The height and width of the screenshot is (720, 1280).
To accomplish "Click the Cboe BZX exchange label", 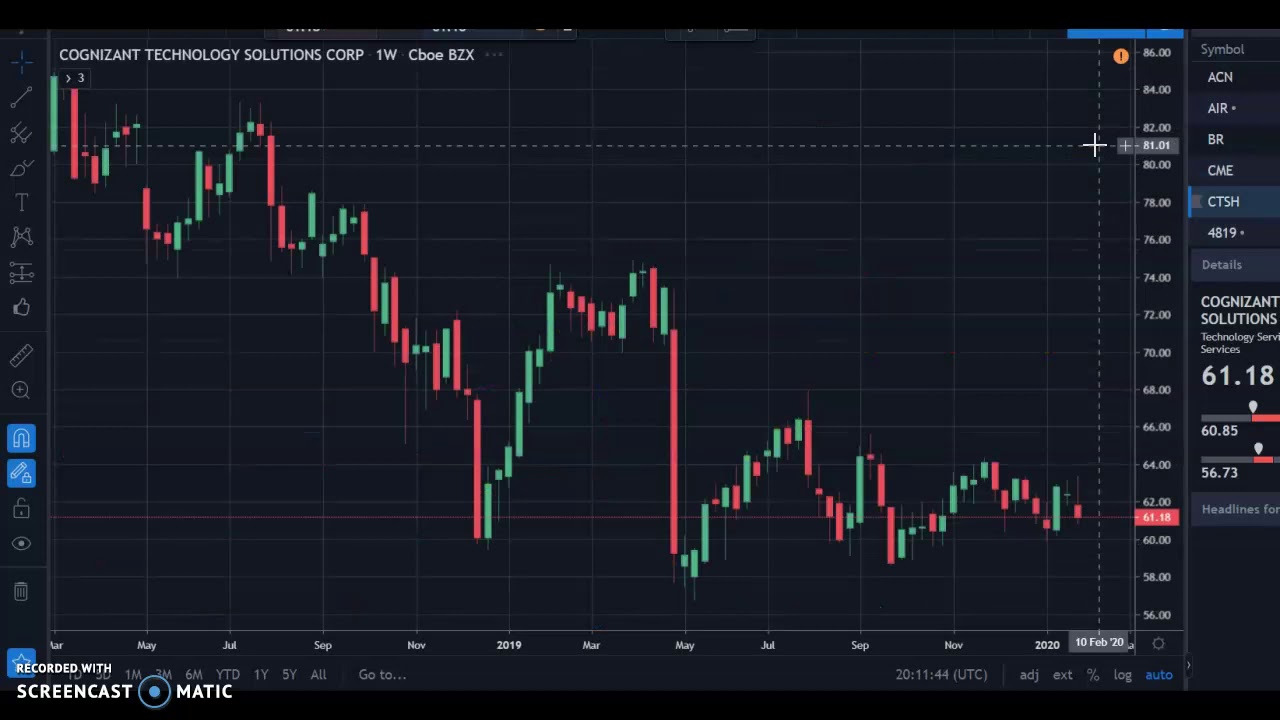I will (x=441, y=55).
